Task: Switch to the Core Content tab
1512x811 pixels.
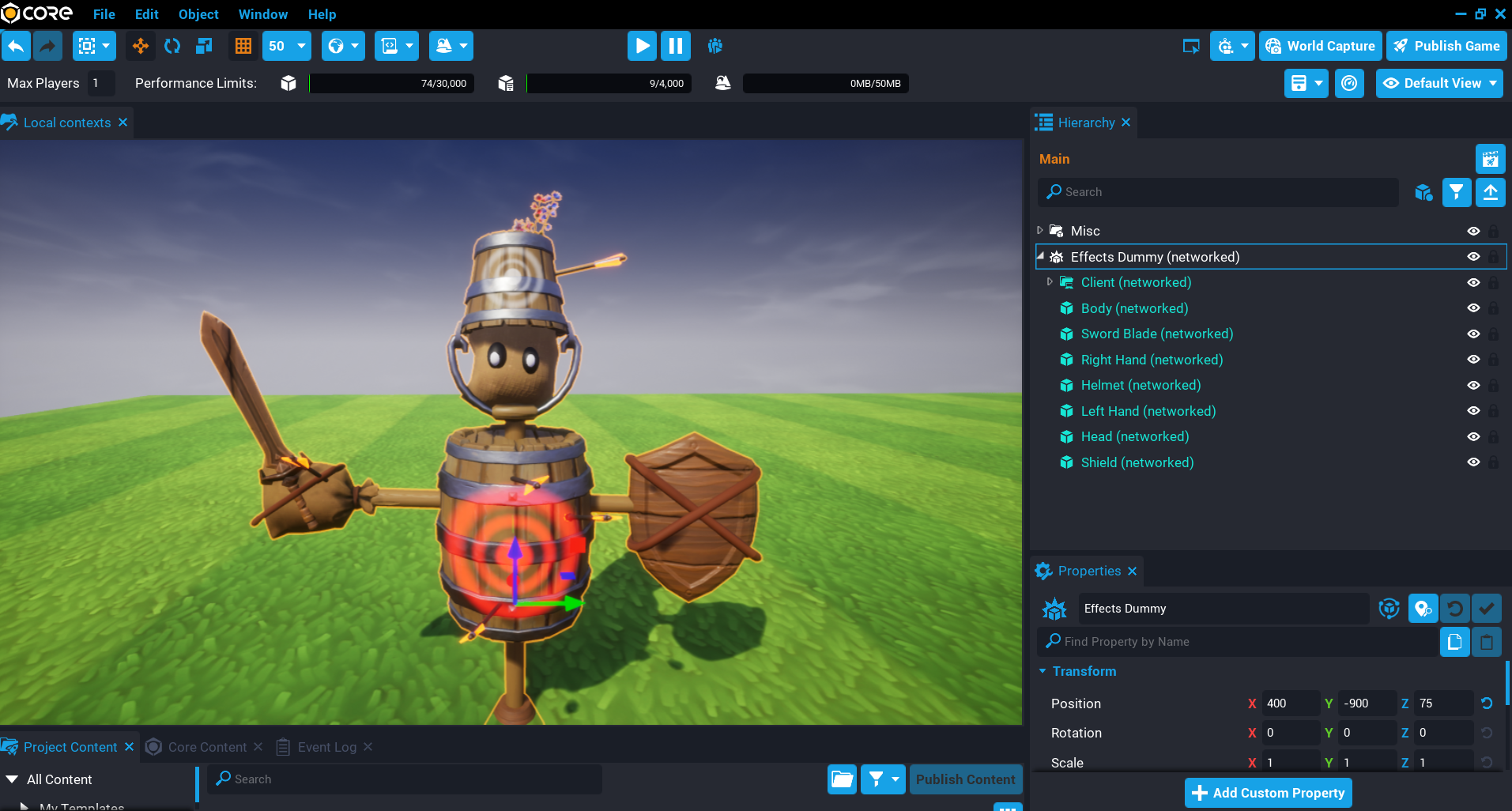Action: tap(207, 747)
